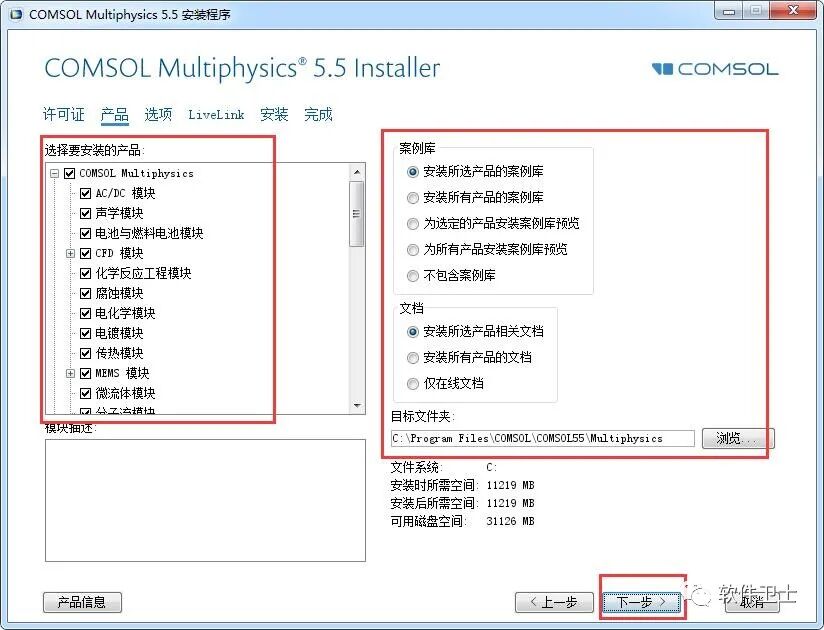Select the 电镀模块 row label
Viewport: 824px width, 630px height.
(119, 333)
